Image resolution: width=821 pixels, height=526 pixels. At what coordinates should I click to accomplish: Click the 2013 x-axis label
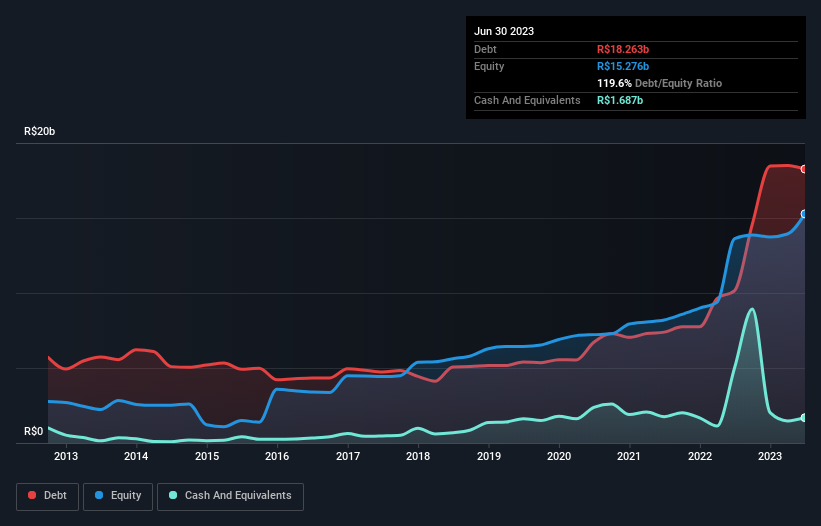click(x=66, y=456)
